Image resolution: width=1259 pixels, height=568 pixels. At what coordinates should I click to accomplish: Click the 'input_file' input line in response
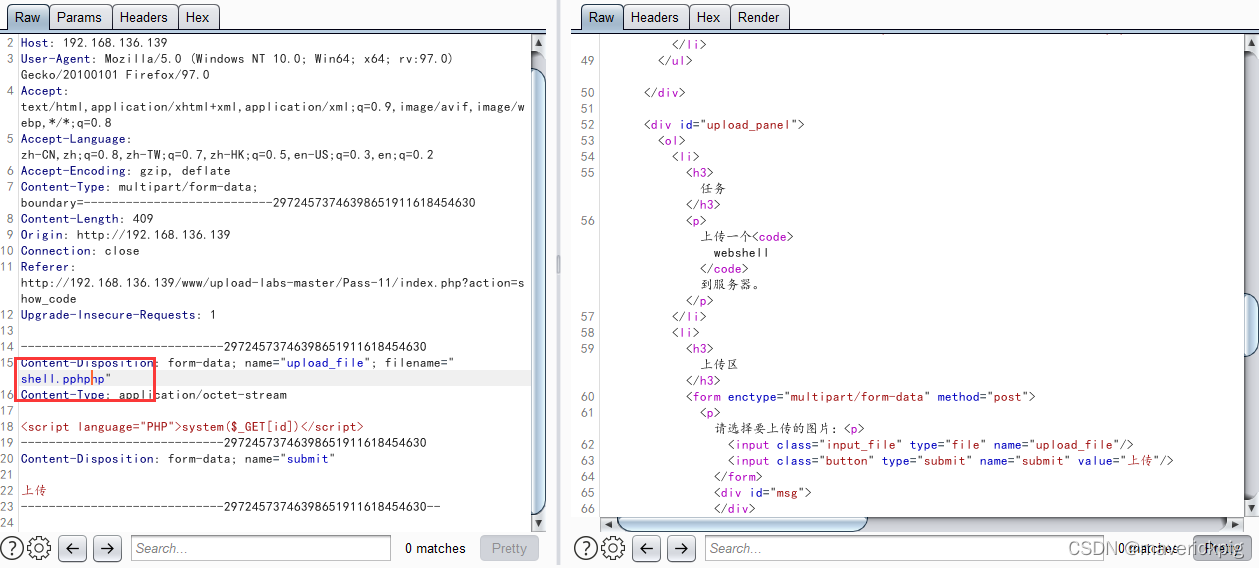pos(930,445)
